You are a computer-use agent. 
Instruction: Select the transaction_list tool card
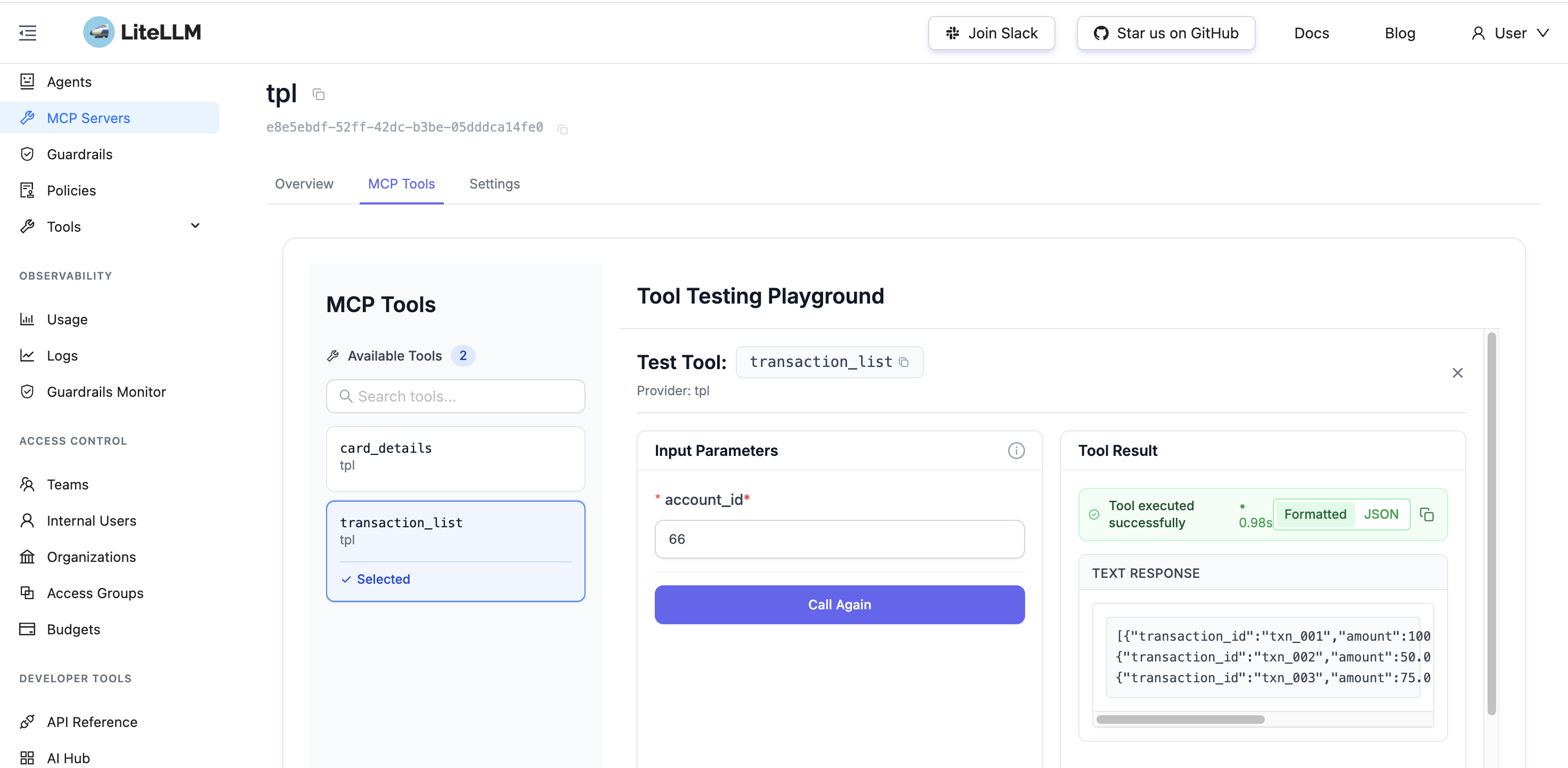456,551
